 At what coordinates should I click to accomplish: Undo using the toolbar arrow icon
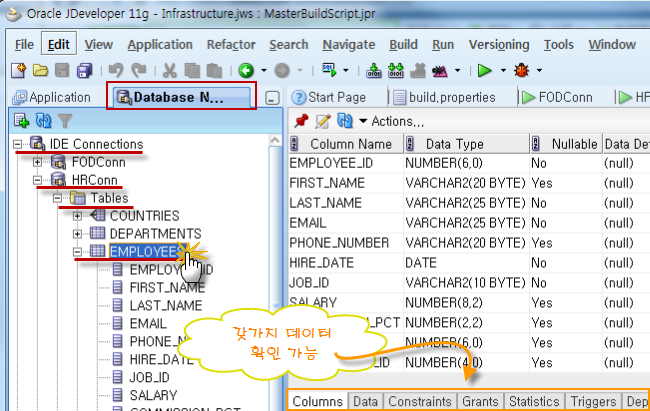coord(116,71)
